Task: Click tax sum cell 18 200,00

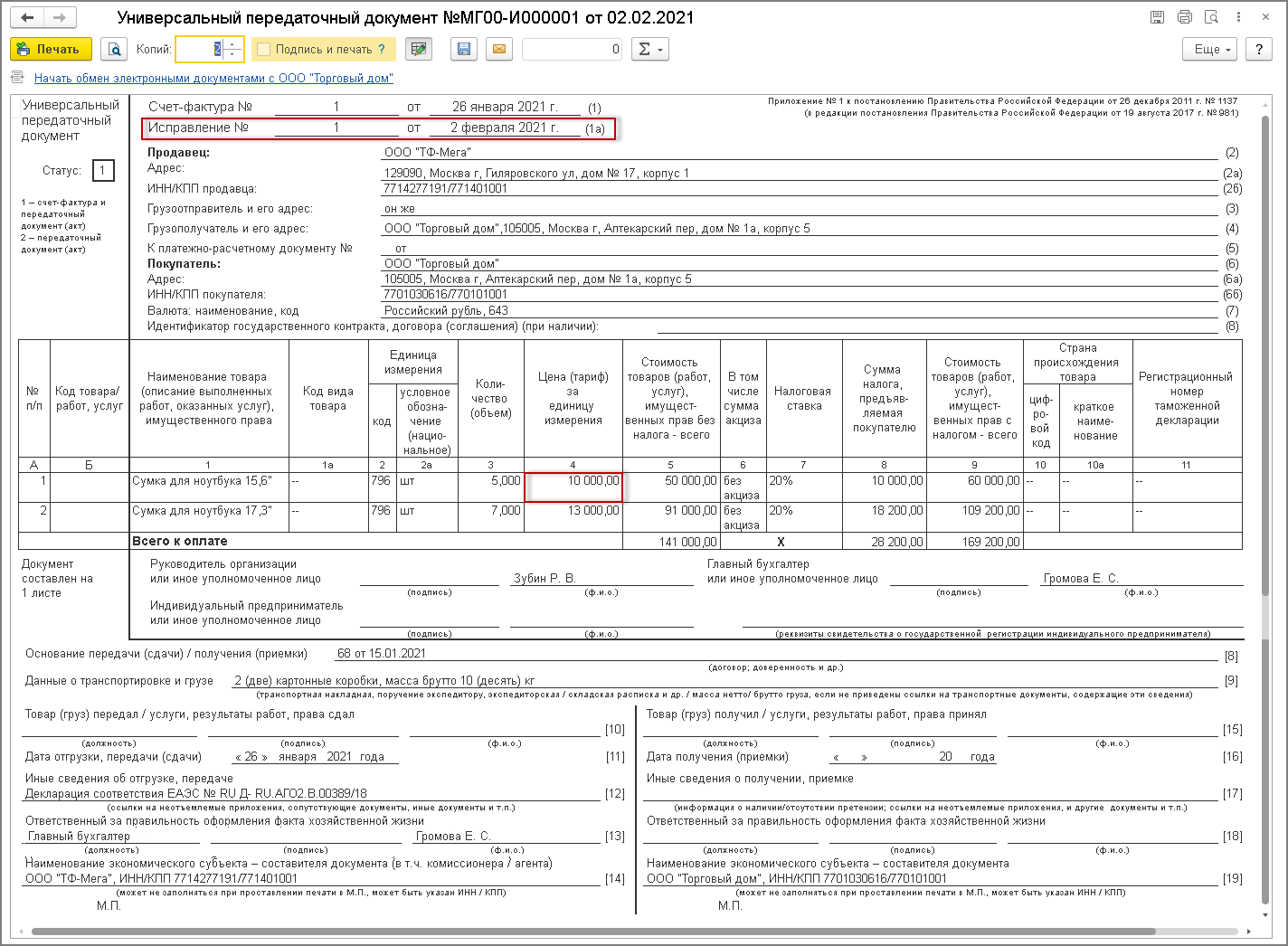Action: (885, 517)
